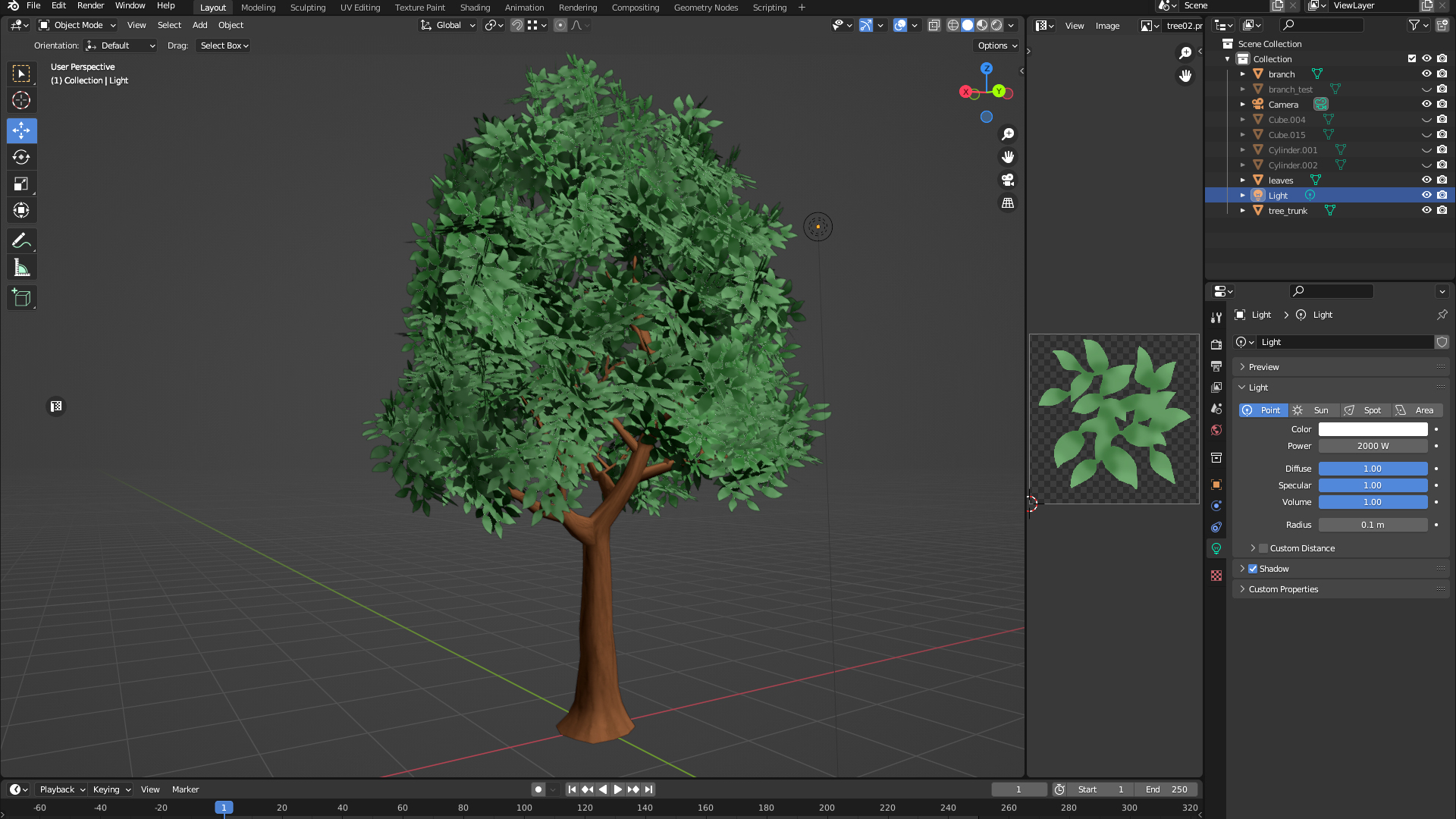Select the 3D Cursor tool

click(21, 100)
